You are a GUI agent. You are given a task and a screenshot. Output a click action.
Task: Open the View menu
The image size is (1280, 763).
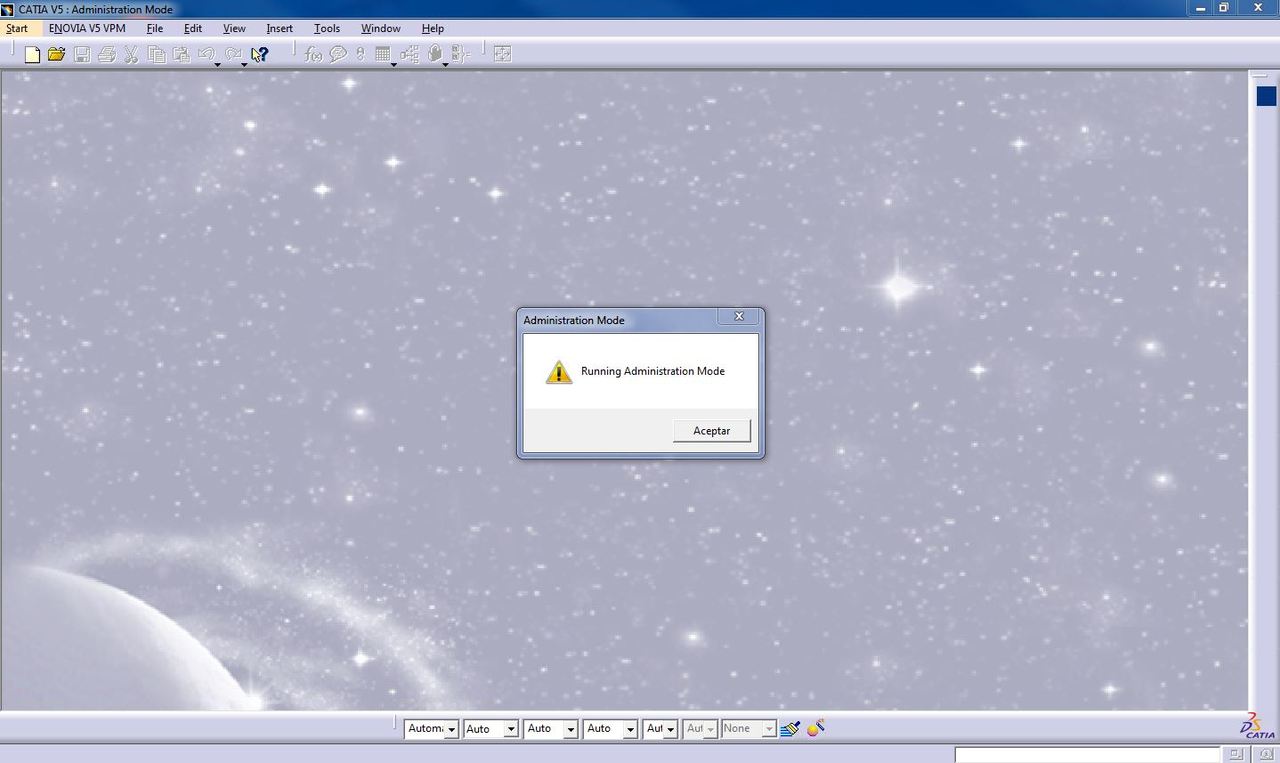point(234,28)
